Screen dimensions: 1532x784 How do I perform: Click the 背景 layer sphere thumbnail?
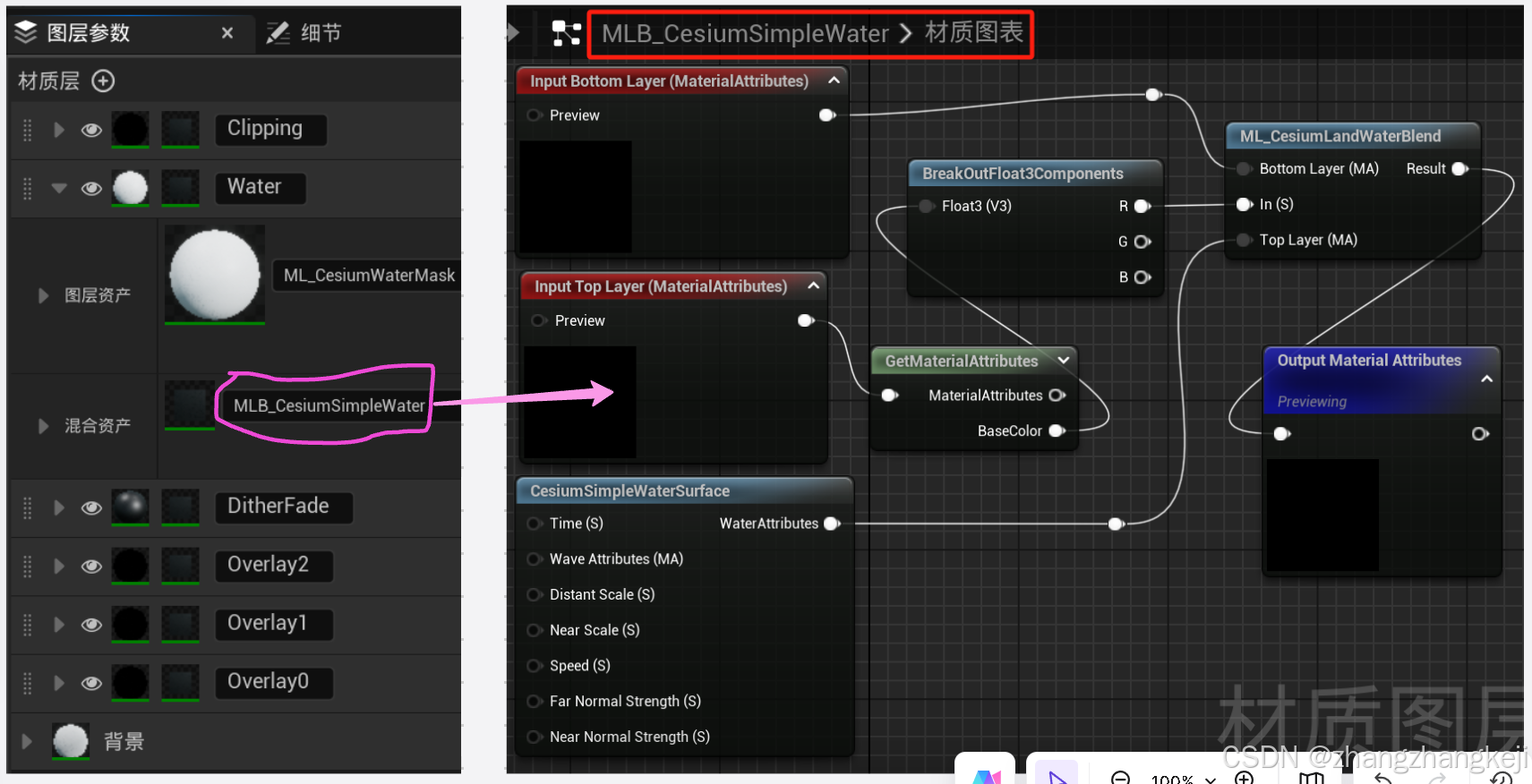tap(71, 741)
